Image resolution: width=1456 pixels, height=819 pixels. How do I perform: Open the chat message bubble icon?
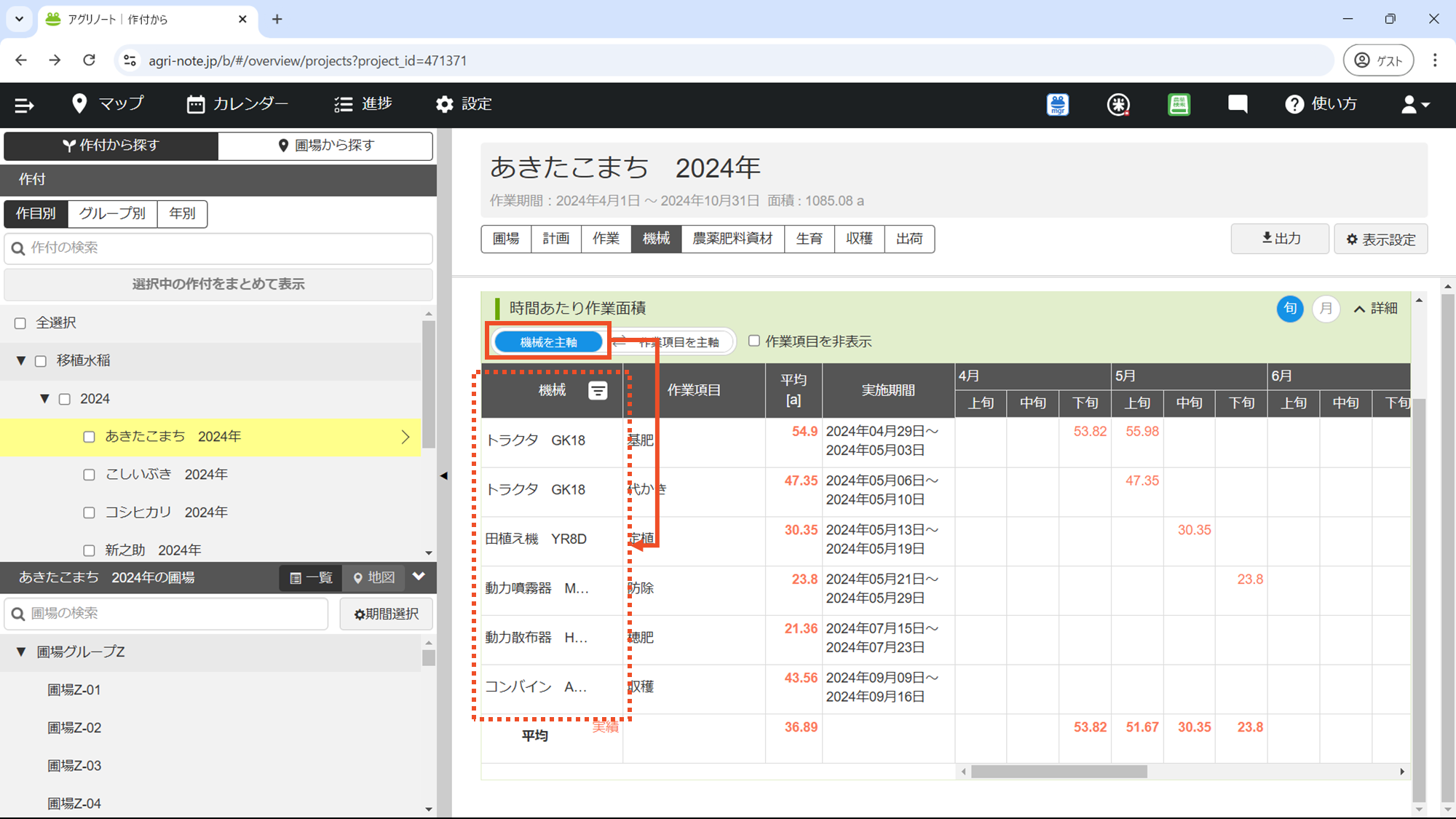[1238, 104]
